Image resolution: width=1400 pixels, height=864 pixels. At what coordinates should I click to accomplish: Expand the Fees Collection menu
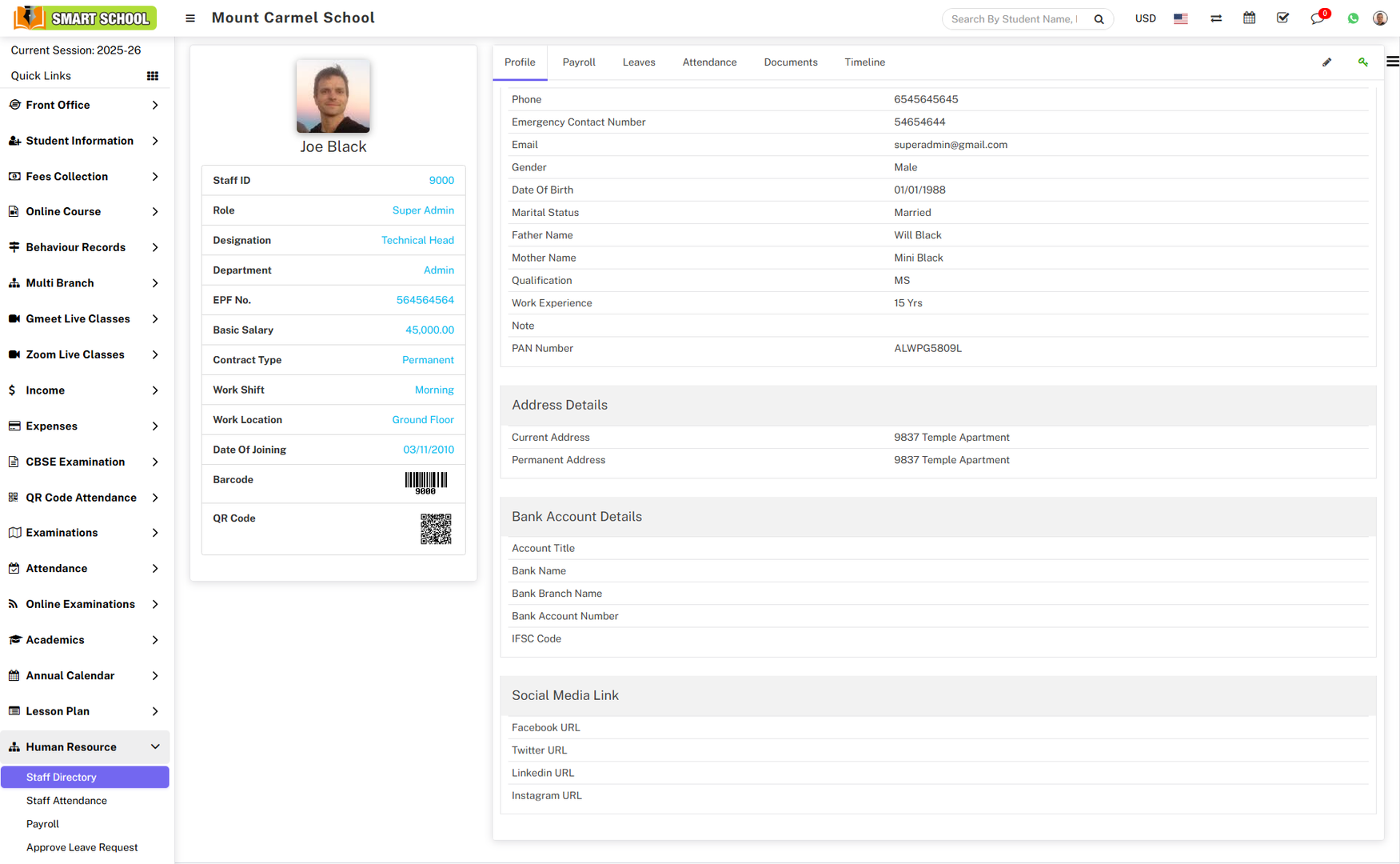[x=85, y=177]
